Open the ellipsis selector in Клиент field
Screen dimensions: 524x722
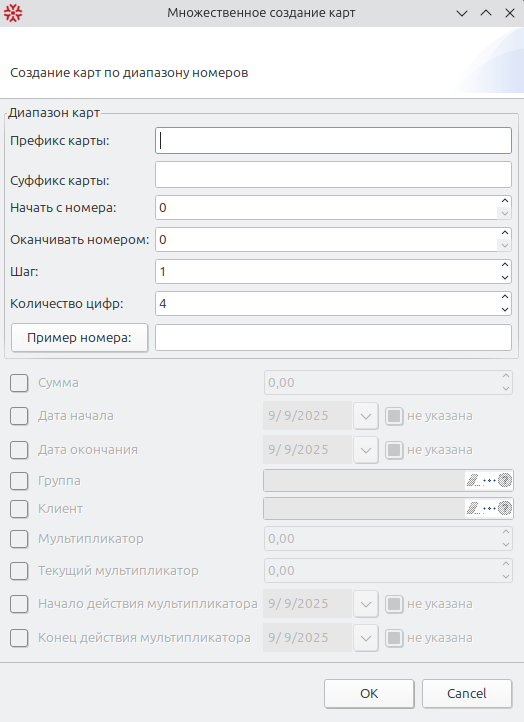489,508
